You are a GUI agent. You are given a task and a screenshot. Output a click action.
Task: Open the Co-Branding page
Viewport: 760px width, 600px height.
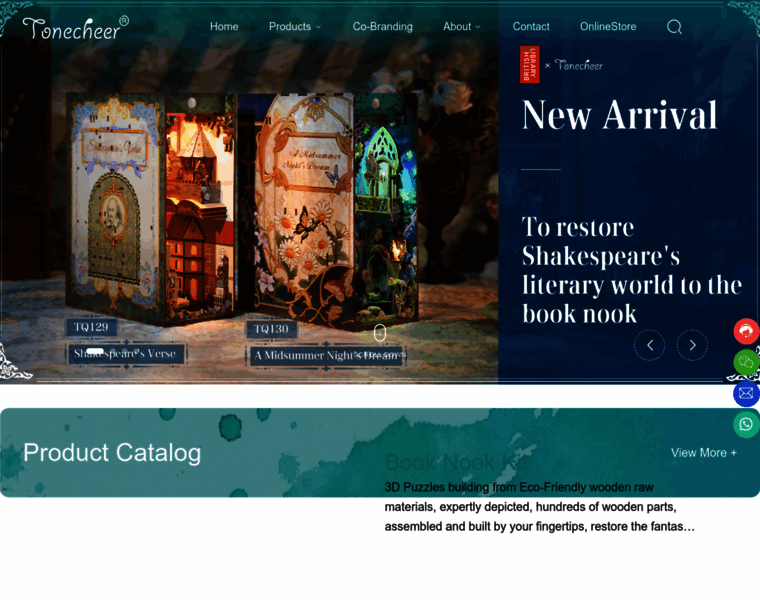[382, 27]
